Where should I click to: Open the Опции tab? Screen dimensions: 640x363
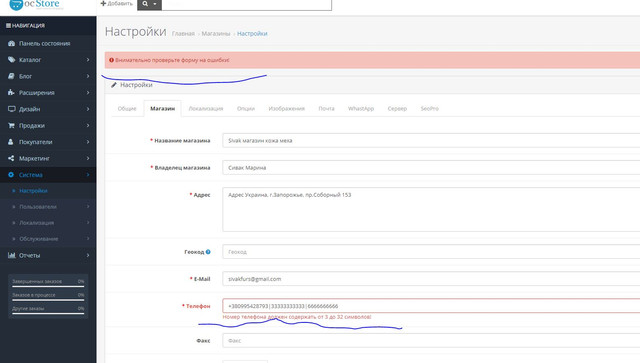coord(246,109)
